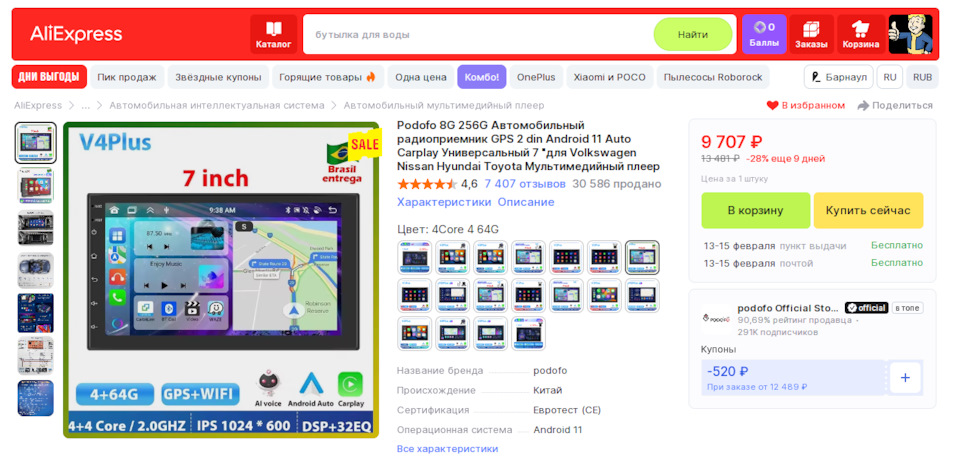This screenshot has height=462, width=960.
Task: Click search field with бутылка для воды
Action: tap(478, 34)
